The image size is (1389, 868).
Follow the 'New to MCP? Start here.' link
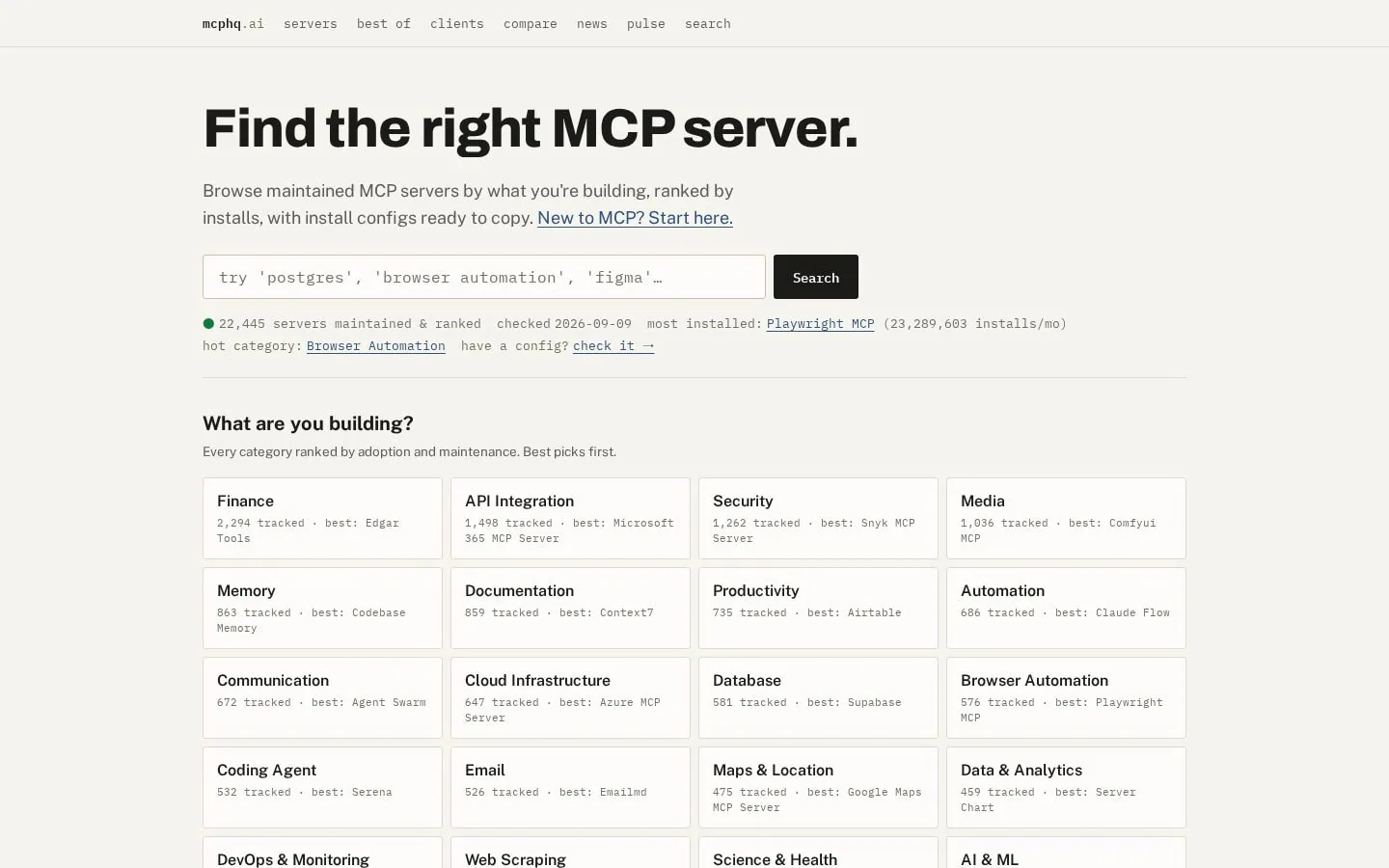[635, 218]
